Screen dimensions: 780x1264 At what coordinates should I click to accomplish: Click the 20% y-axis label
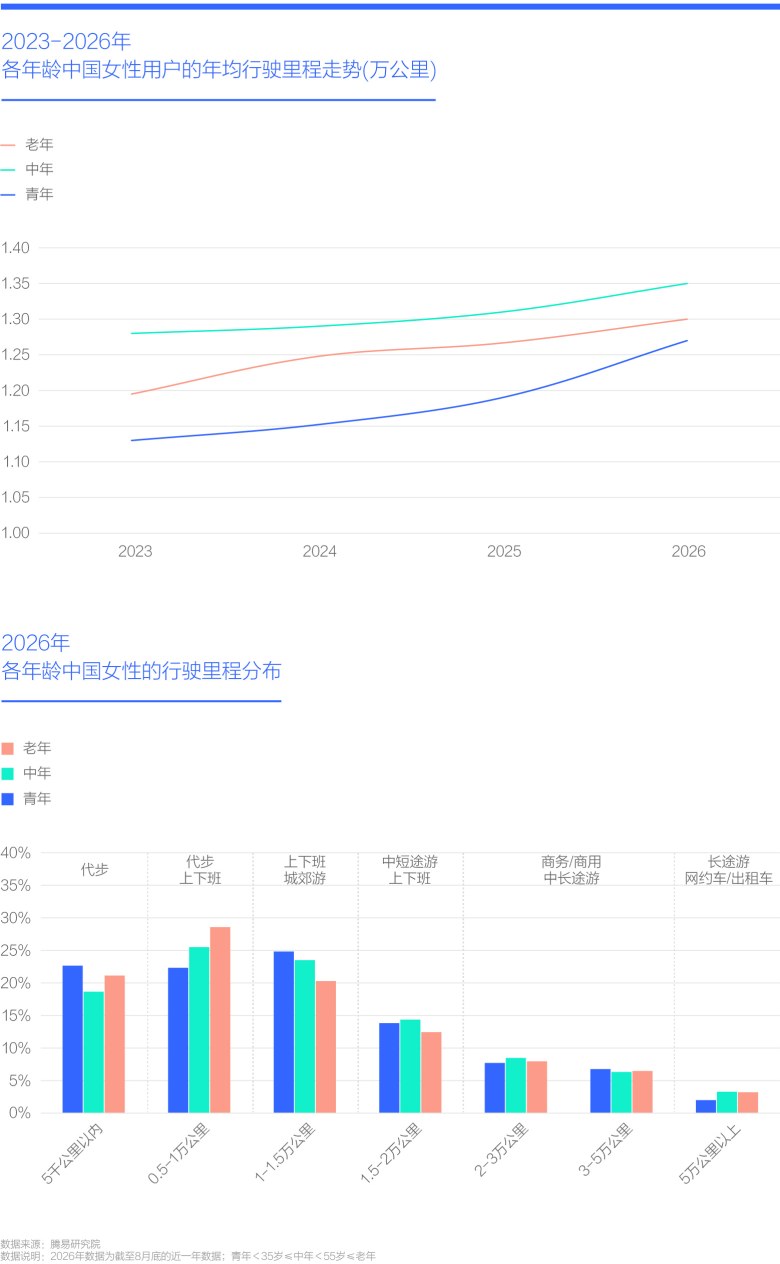coord(16,983)
